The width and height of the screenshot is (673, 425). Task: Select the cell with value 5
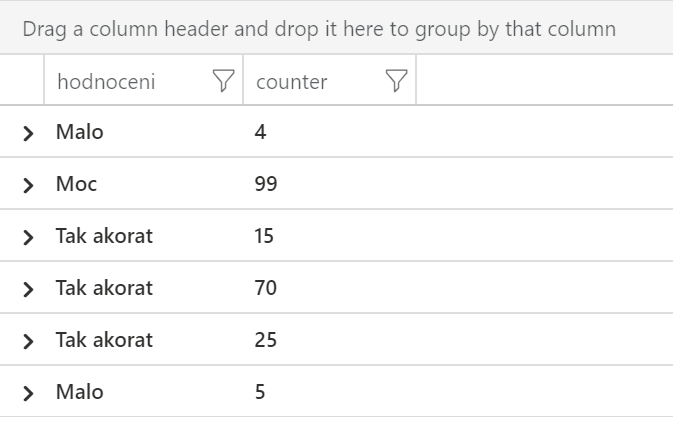click(329, 392)
